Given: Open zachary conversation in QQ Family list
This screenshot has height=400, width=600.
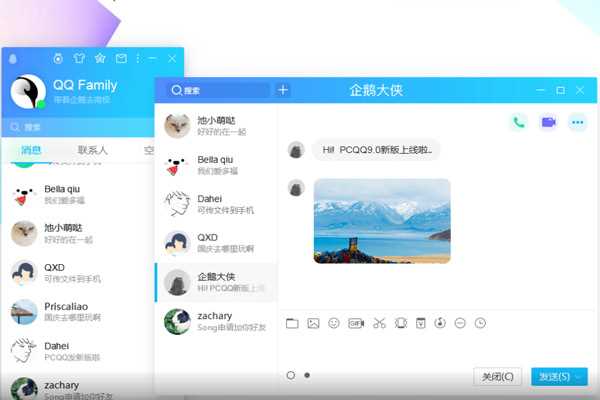Looking at the screenshot, I should (78, 387).
